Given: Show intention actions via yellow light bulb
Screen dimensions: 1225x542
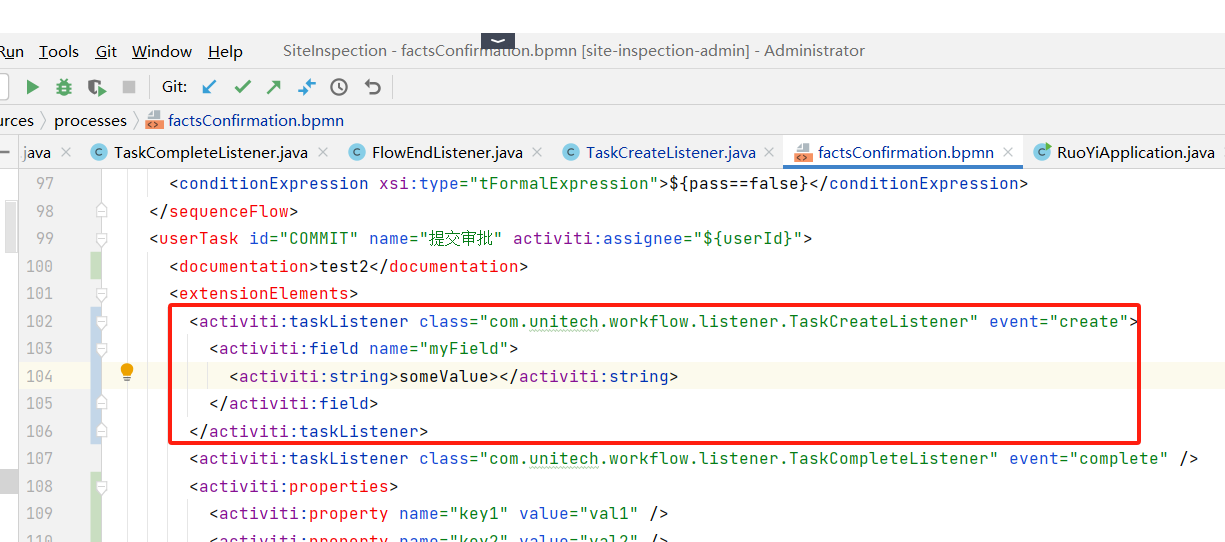Looking at the screenshot, I should point(127,372).
